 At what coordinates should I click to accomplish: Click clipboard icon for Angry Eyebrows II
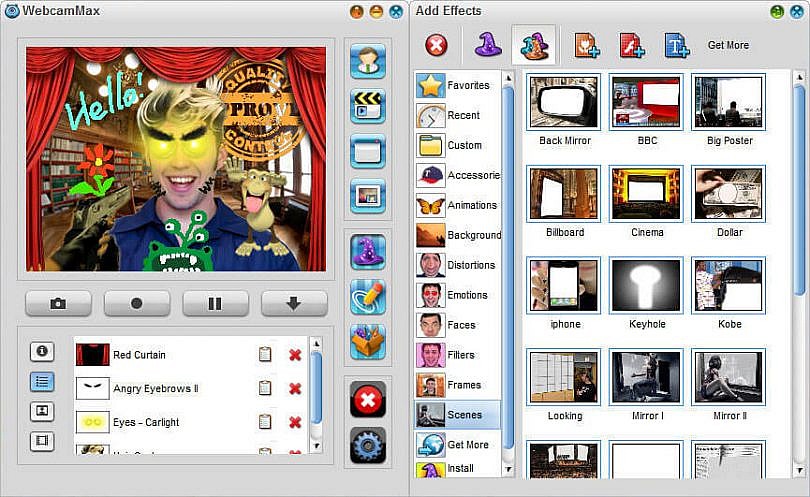265,387
